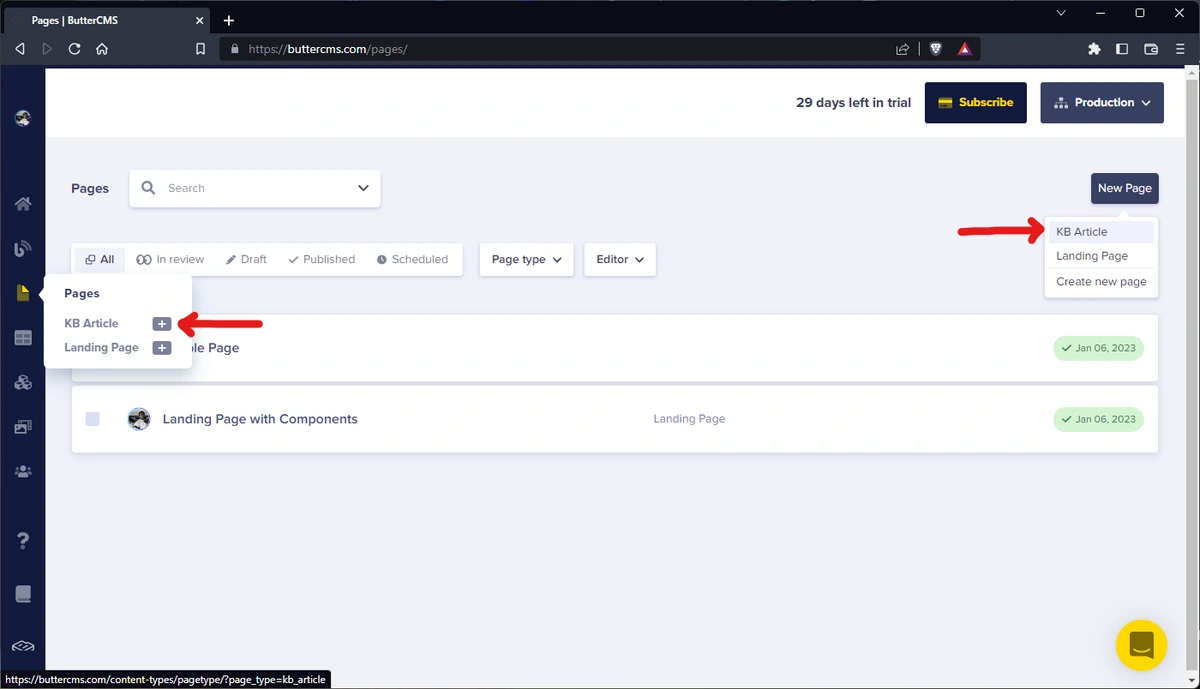1200x689 pixels.
Task: Click the Help question mark sidebar icon
Action: coord(23,541)
